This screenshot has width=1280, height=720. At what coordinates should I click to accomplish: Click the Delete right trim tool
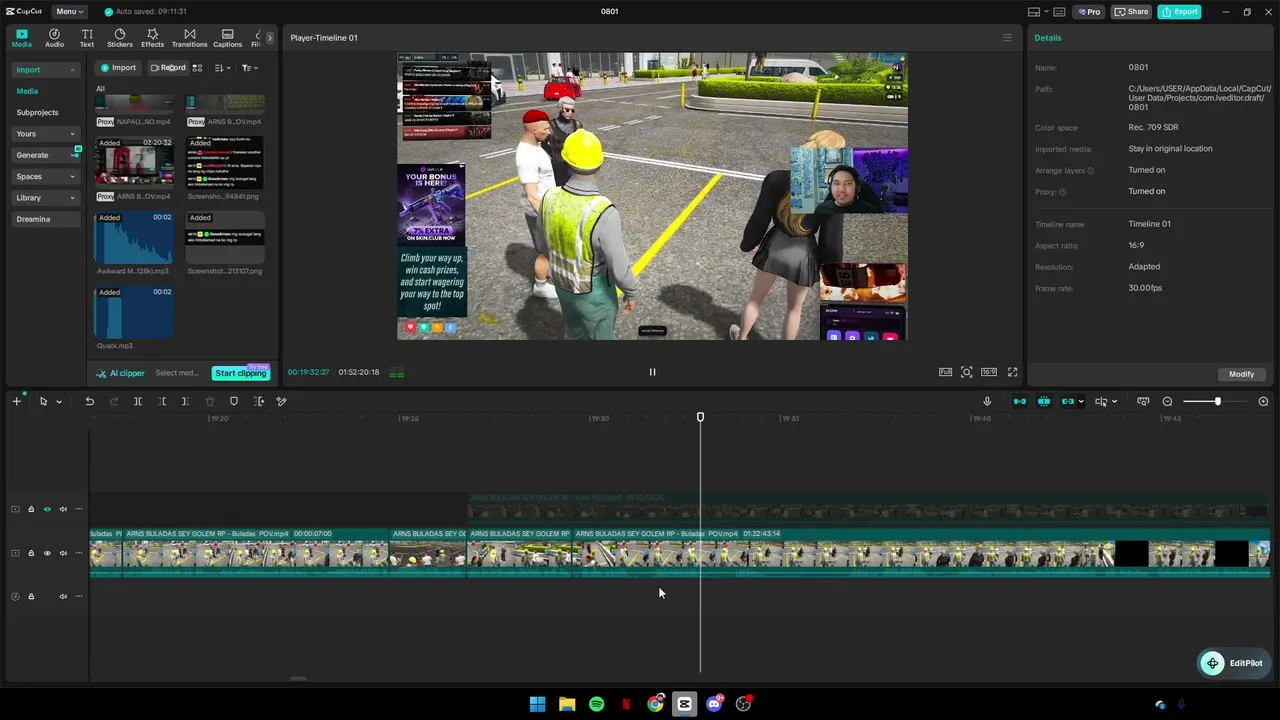185,401
